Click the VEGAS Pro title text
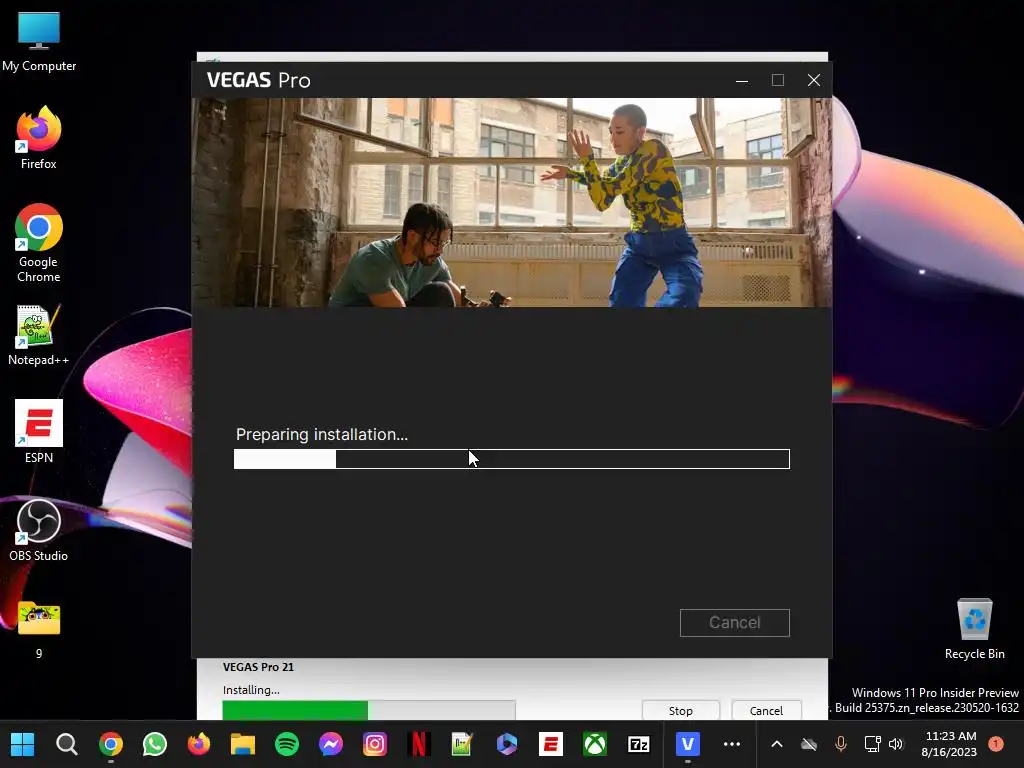 [x=259, y=80]
